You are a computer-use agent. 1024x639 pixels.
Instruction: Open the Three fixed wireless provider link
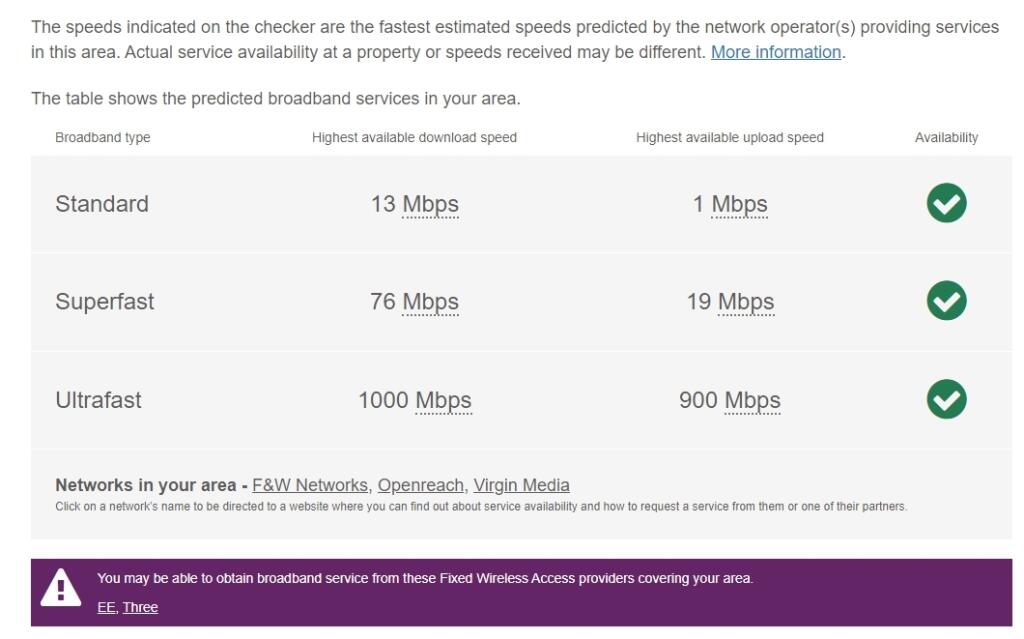140,606
